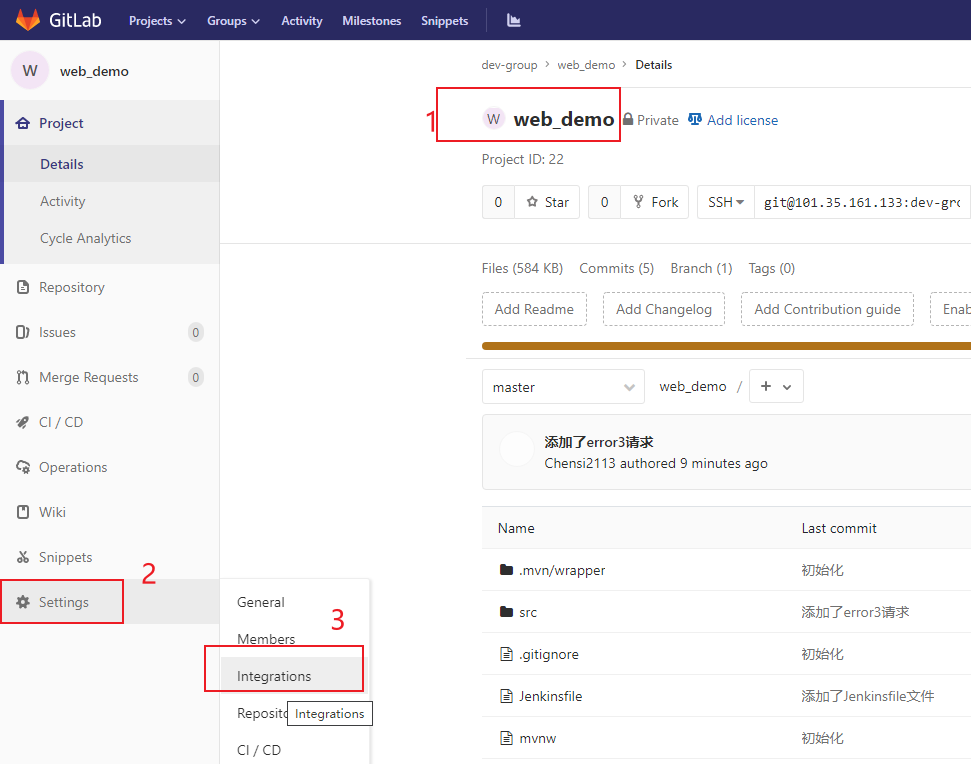The width and height of the screenshot is (971, 764).
Task: Open the 添加了Jenkinsfile文件 commit message
Action: pyautogui.click(x=868, y=696)
